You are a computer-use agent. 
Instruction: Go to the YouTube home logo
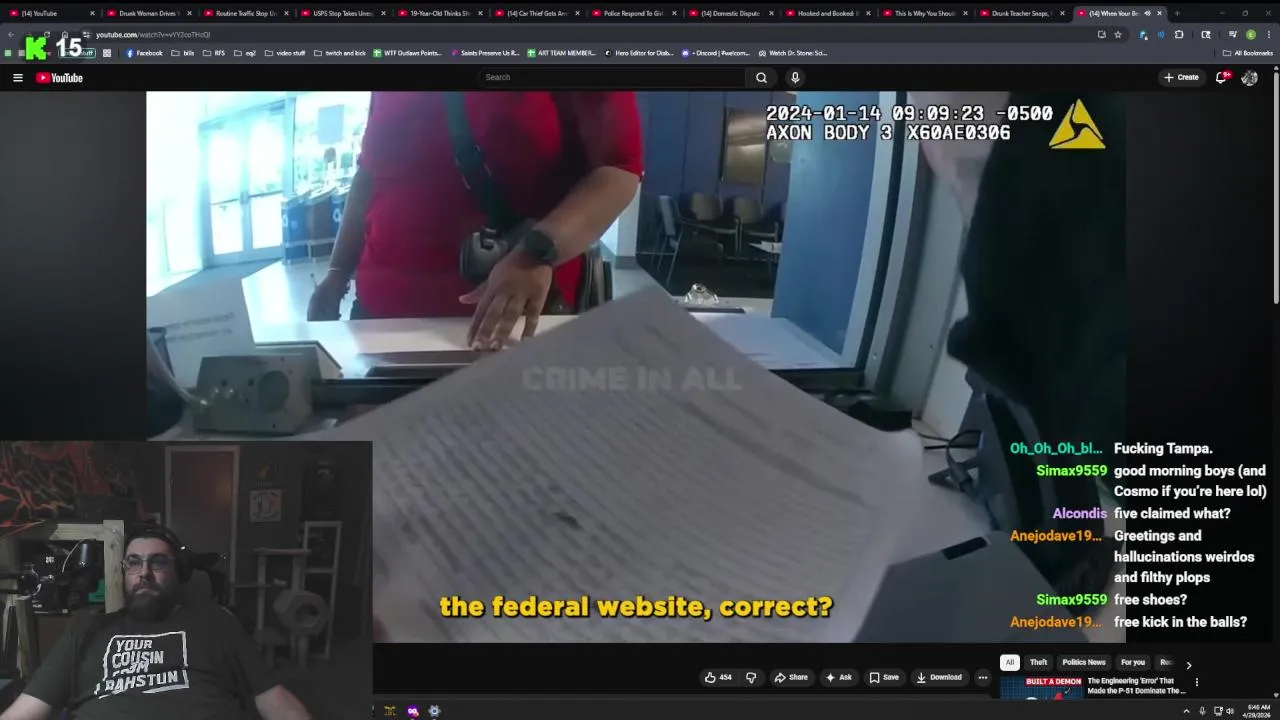point(59,77)
